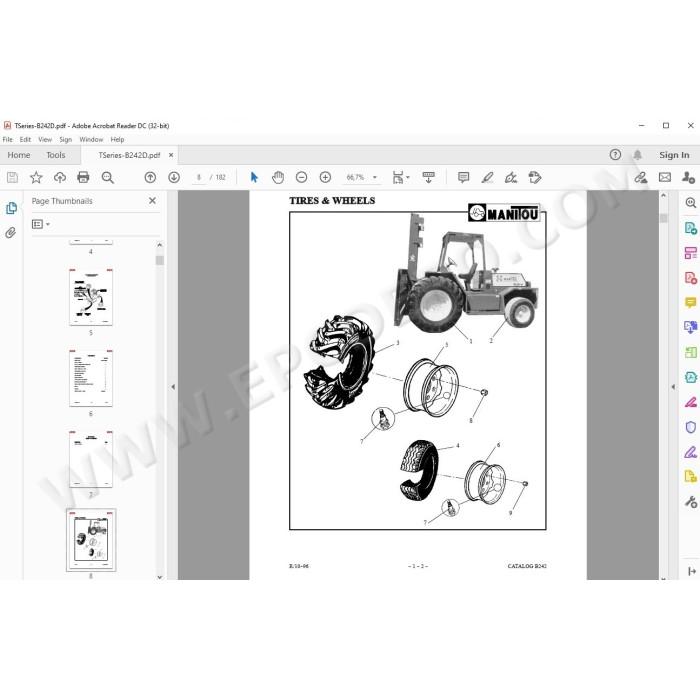Viewport: 700px width, 700px height.
Task: Open the Export PDF tool
Action: (x=690, y=228)
